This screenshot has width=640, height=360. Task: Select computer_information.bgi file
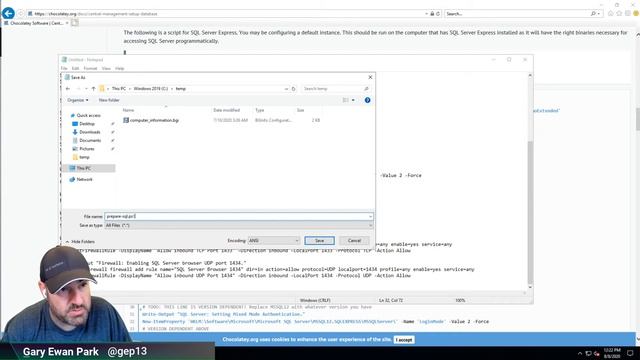tap(154, 120)
